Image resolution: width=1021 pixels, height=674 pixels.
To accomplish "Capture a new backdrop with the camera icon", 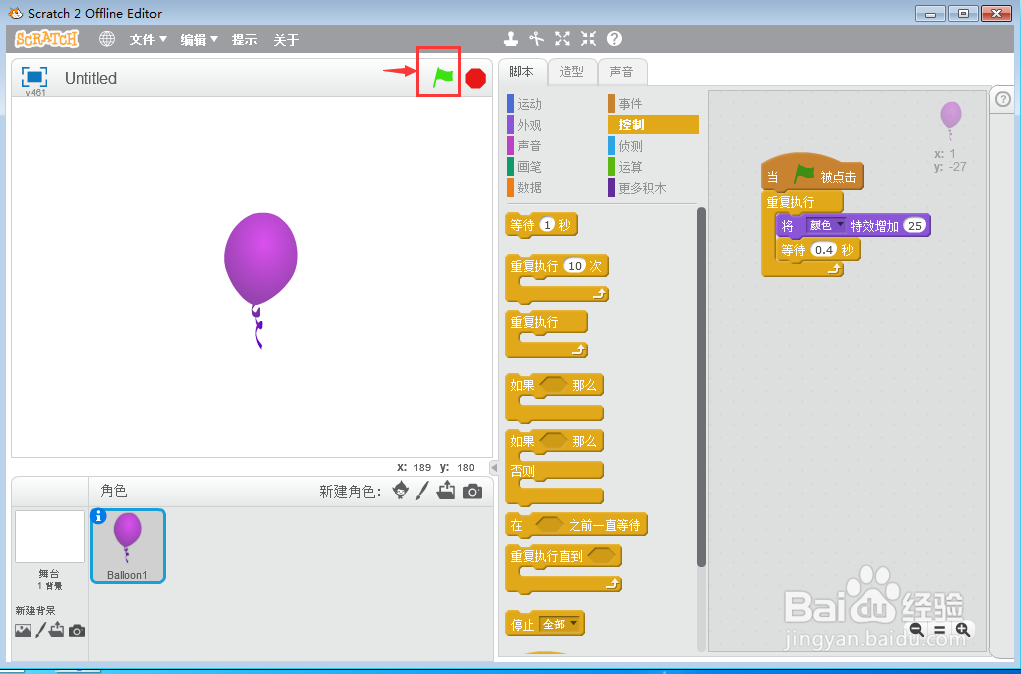I will tap(77, 630).
